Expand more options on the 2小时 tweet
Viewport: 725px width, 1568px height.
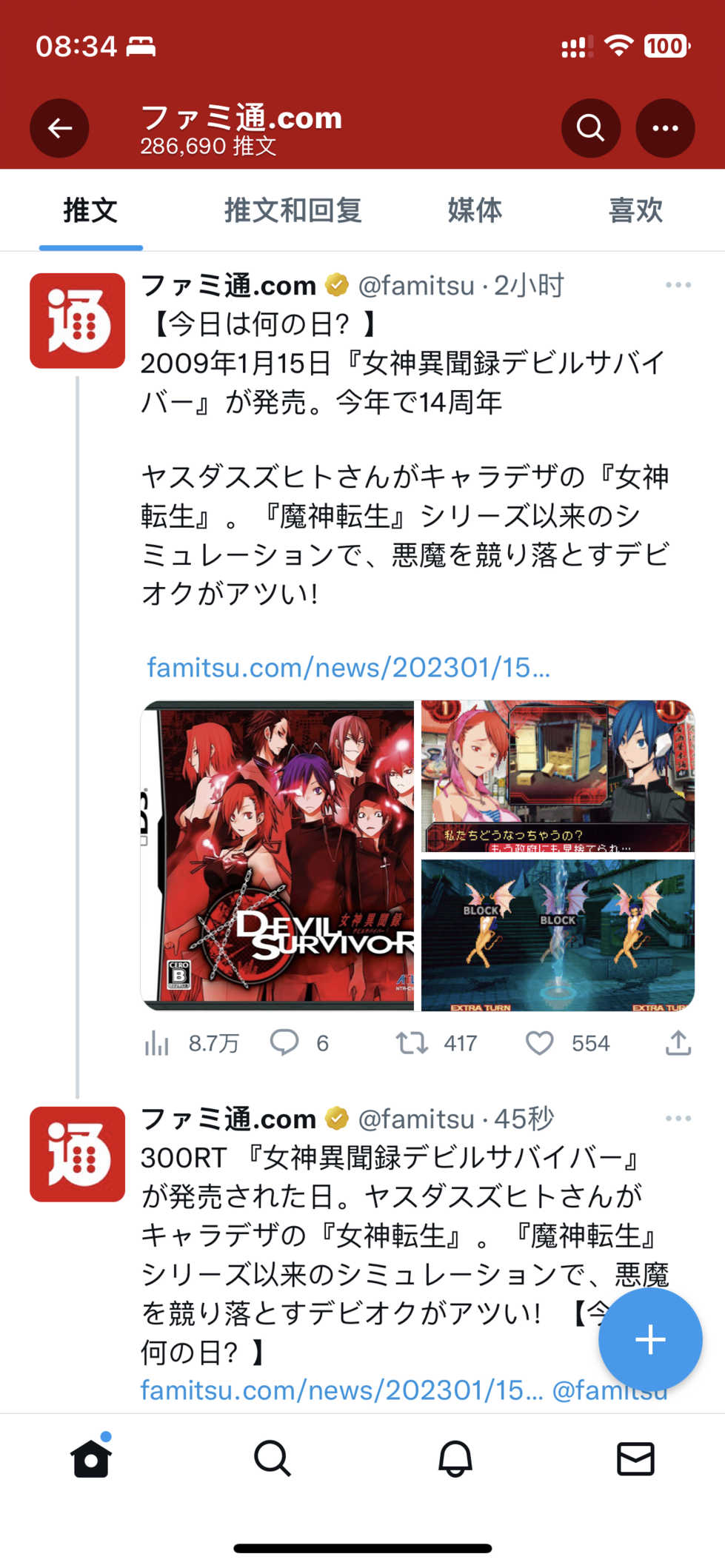678,285
